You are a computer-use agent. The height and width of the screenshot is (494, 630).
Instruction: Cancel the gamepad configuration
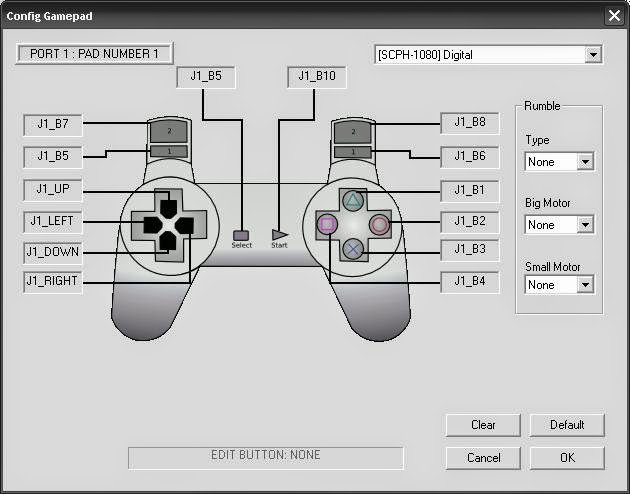click(483, 458)
